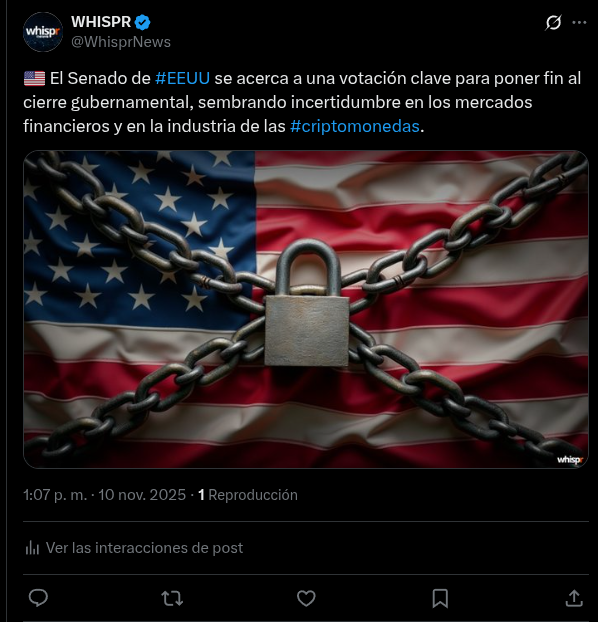
Task: Like the post with the heart icon
Action: coord(306,598)
